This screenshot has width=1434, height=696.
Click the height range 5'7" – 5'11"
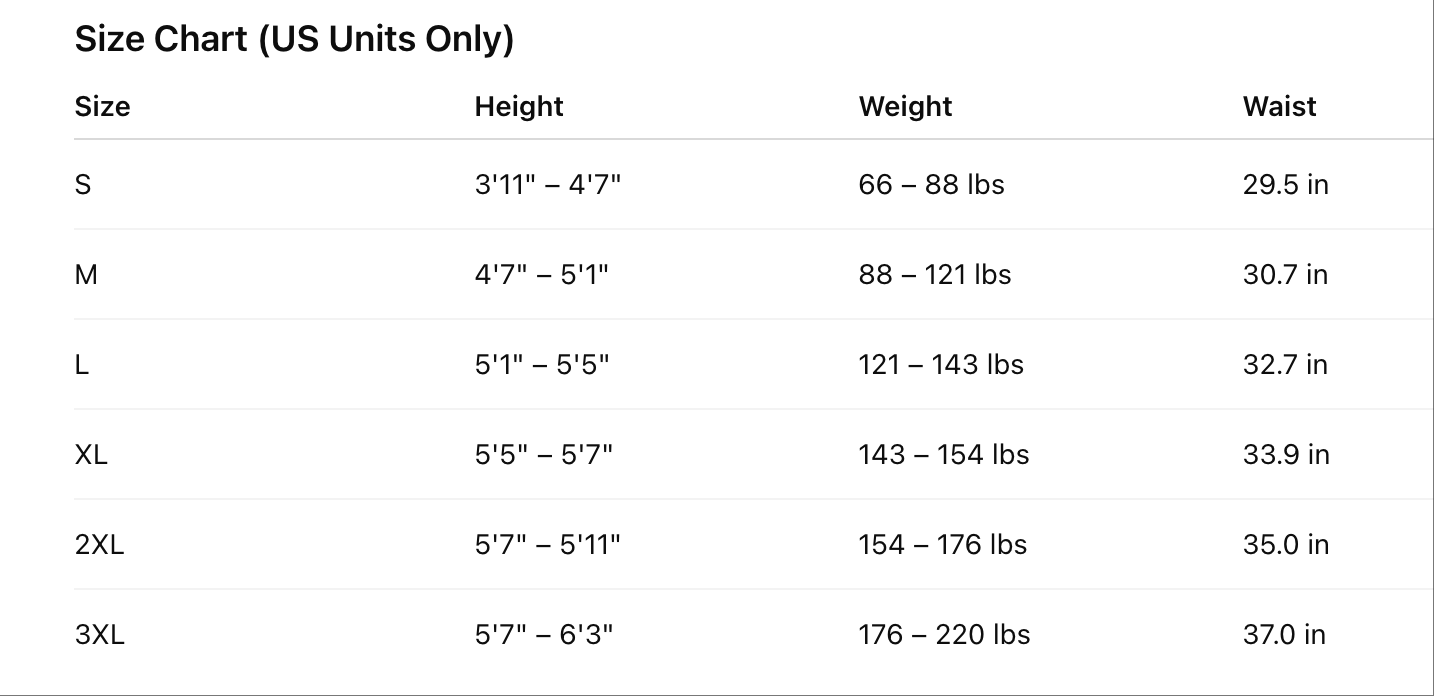click(x=547, y=544)
